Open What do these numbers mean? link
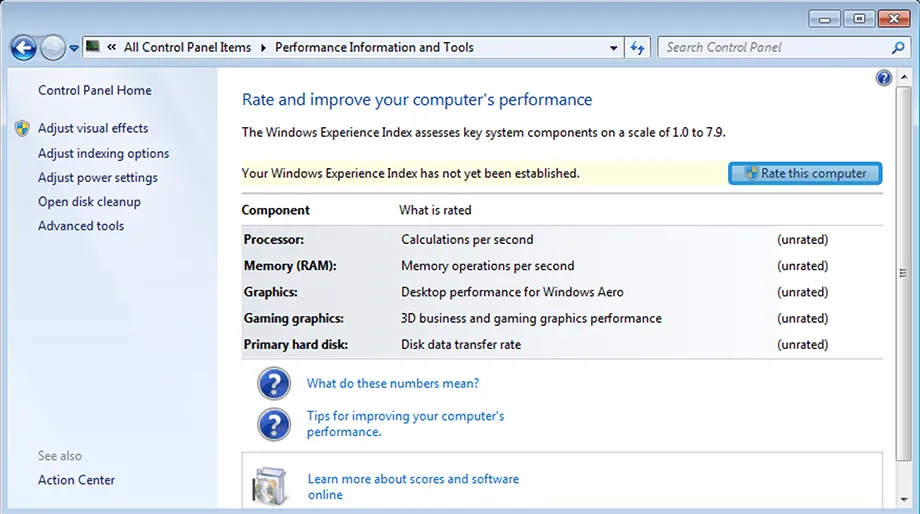The height and width of the screenshot is (514, 920). click(393, 383)
